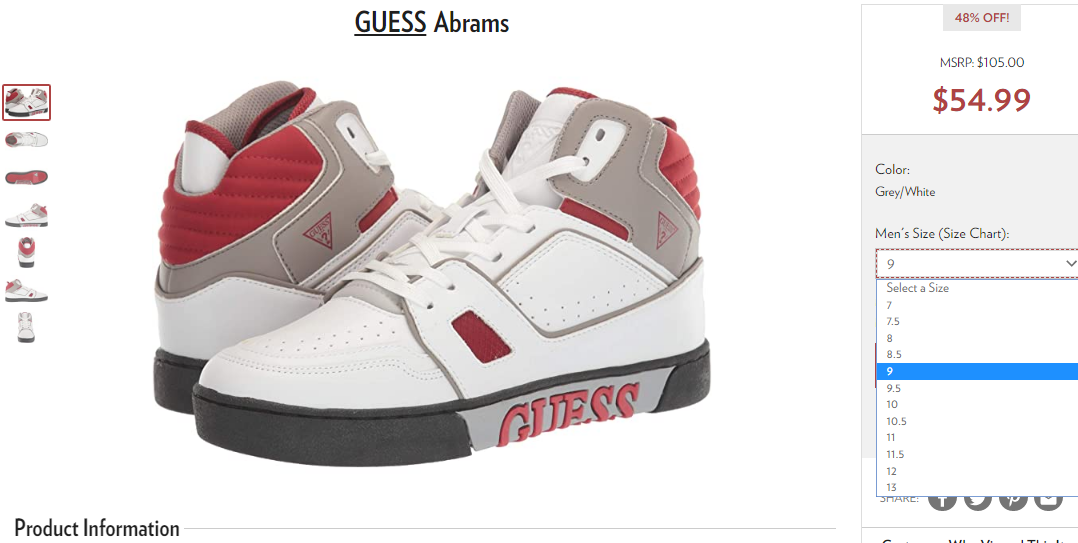Select the highlighted pair-view thumbnail
This screenshot has height=543, width=1078.
(x=26, y=102)
